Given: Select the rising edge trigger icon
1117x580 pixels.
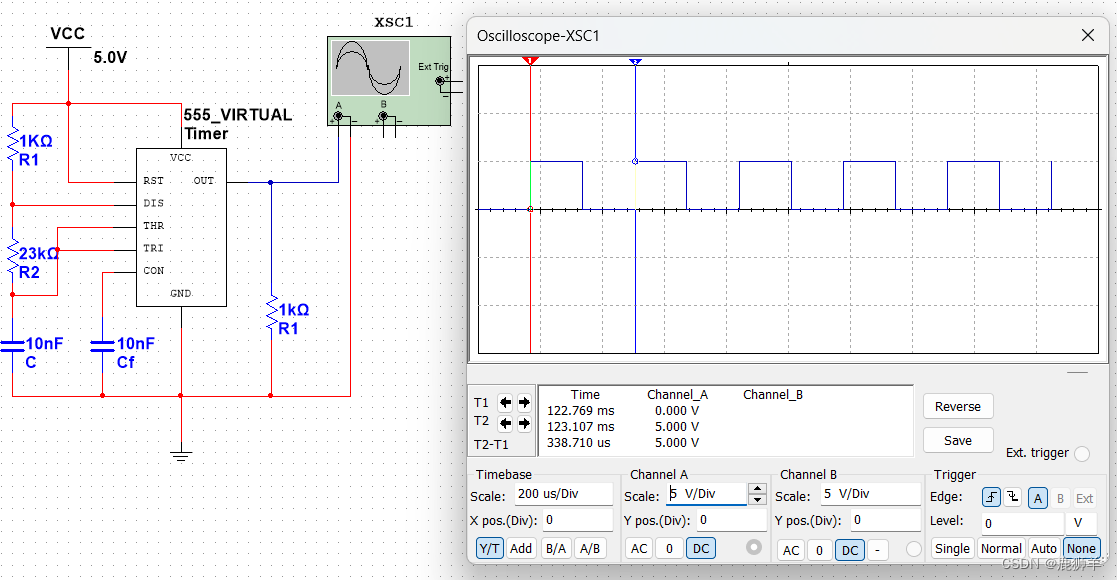Looking at the screenshot, I should point(992,497).
